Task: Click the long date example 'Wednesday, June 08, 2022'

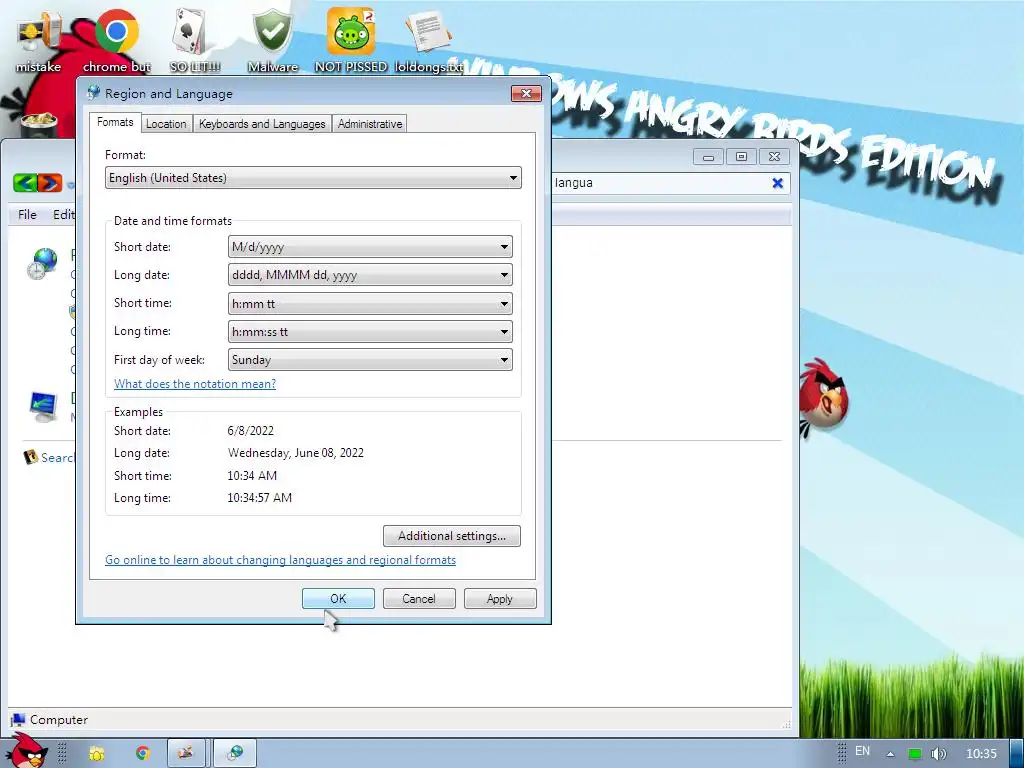Action: click(x=296, y=453)
